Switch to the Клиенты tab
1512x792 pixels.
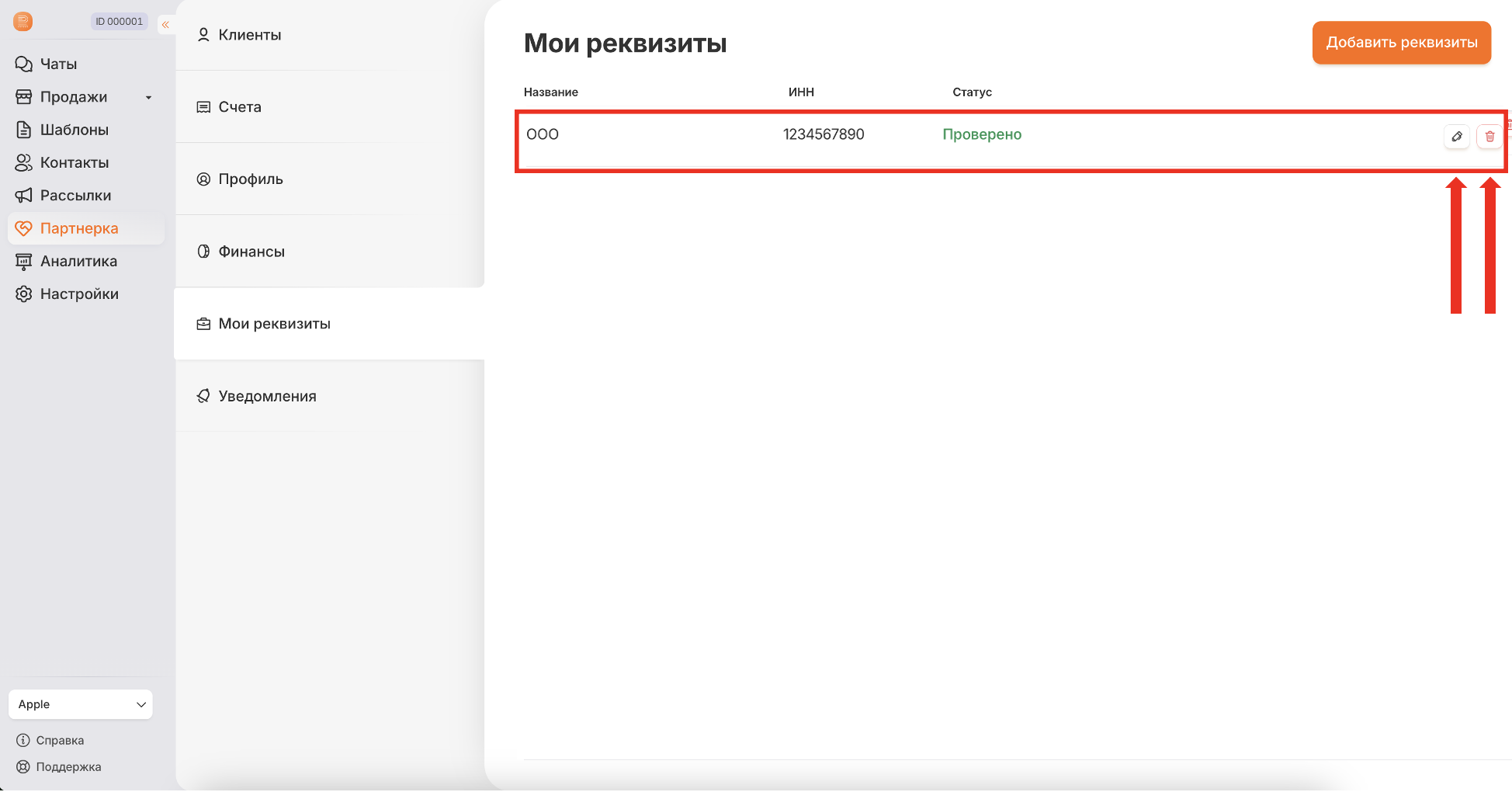(x=249, y=35)
